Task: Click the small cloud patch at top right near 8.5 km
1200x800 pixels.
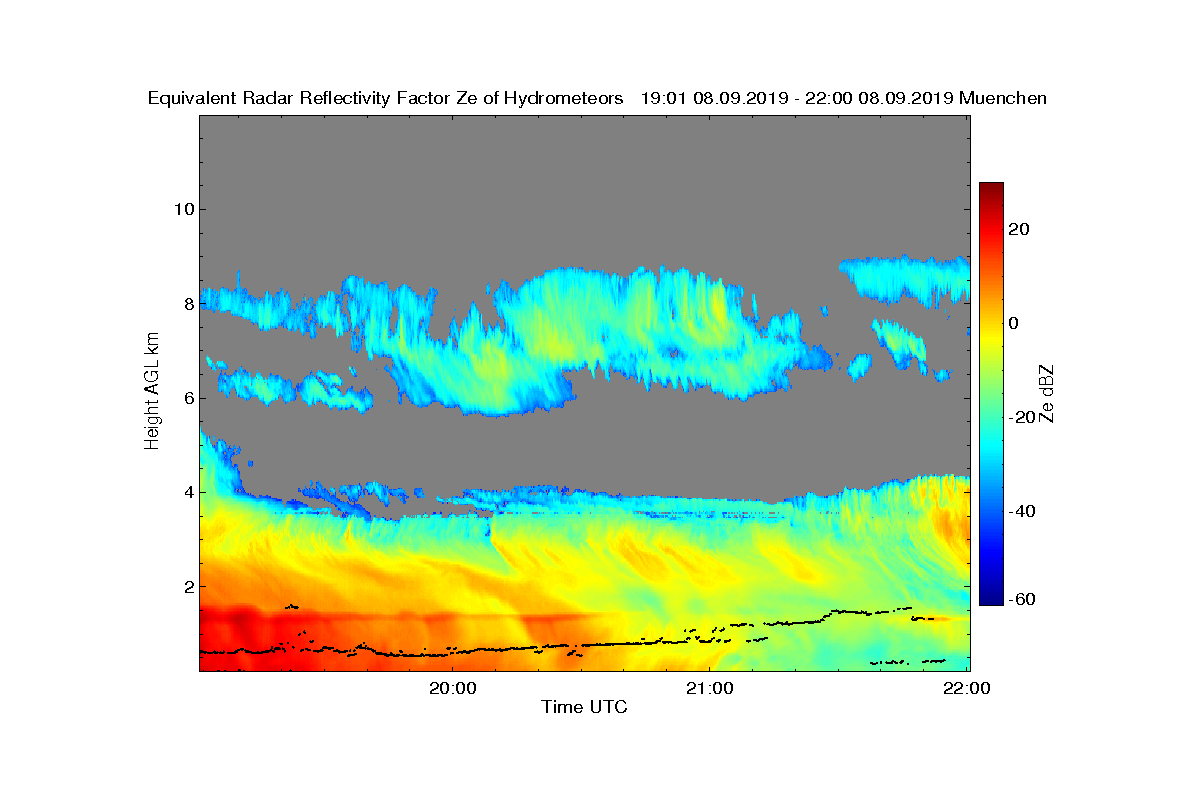Action: (905, 279)
